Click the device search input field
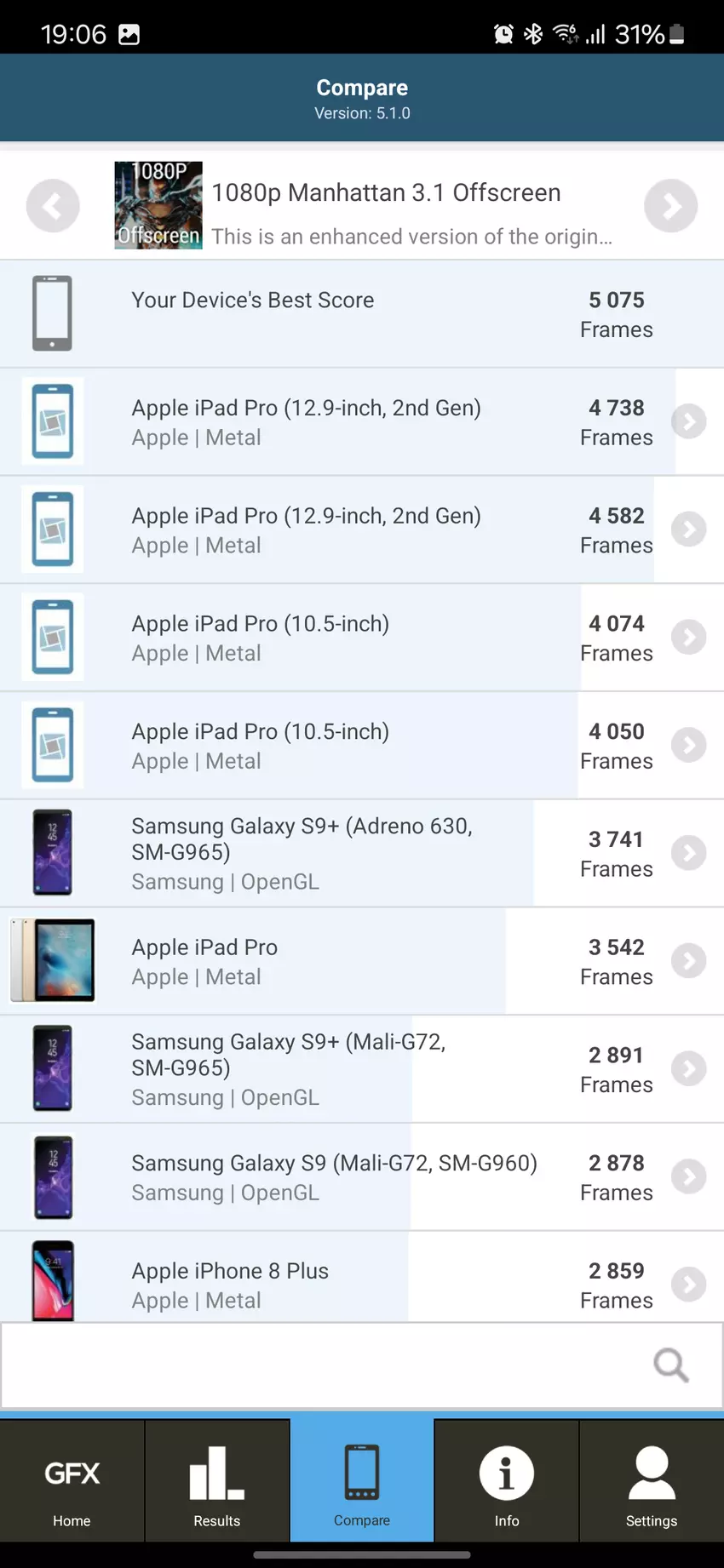The image size is (724, 1568). pyautogui.click(x=324, y=1365)
